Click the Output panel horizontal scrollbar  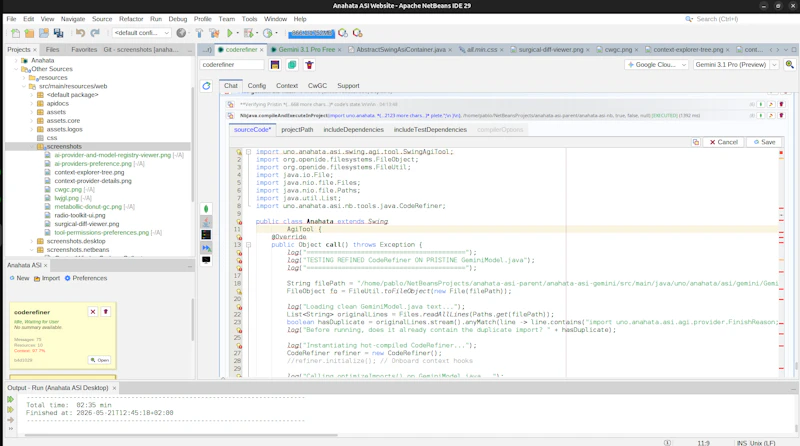[x=181, y=435]
